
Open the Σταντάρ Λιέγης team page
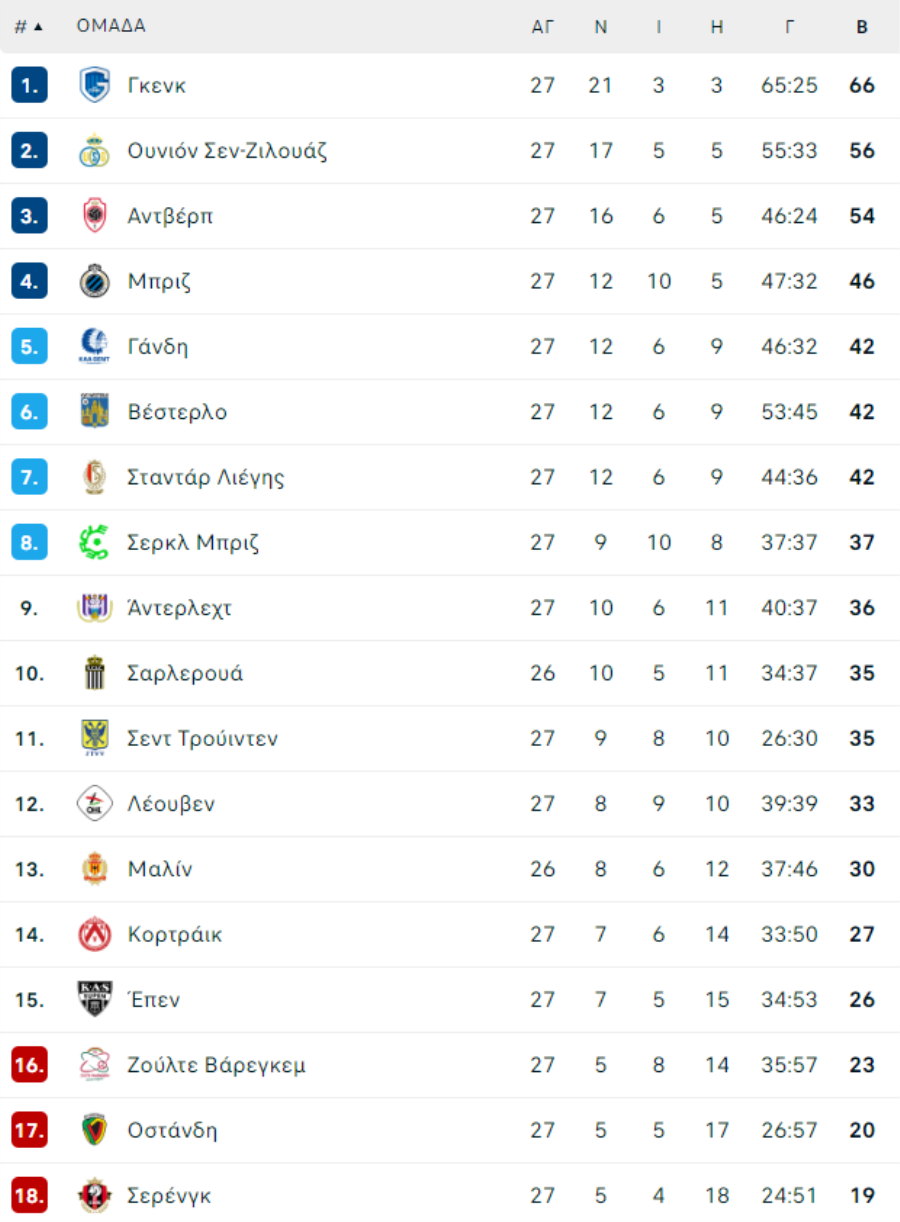(x=206, y=478)
